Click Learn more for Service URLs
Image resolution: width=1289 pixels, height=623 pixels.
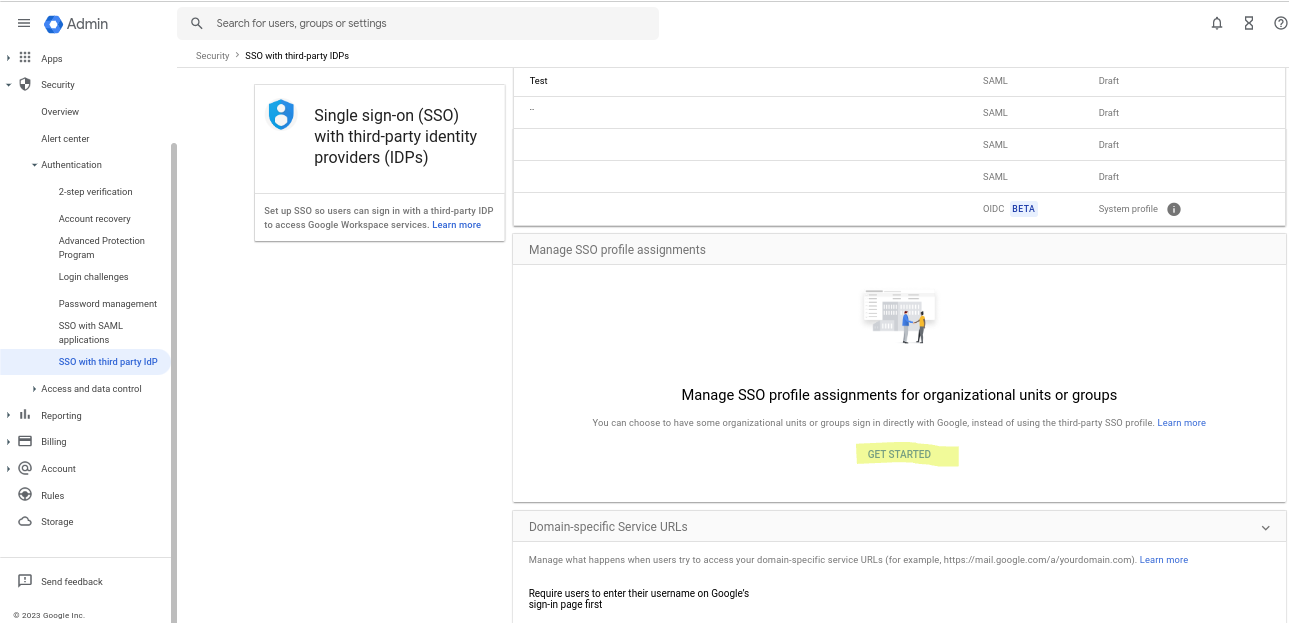pyautogui.click(x=1164, y=560)
